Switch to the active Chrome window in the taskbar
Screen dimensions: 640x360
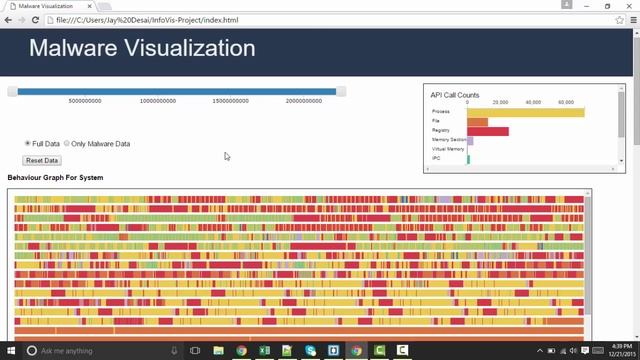tap(356, 351)
